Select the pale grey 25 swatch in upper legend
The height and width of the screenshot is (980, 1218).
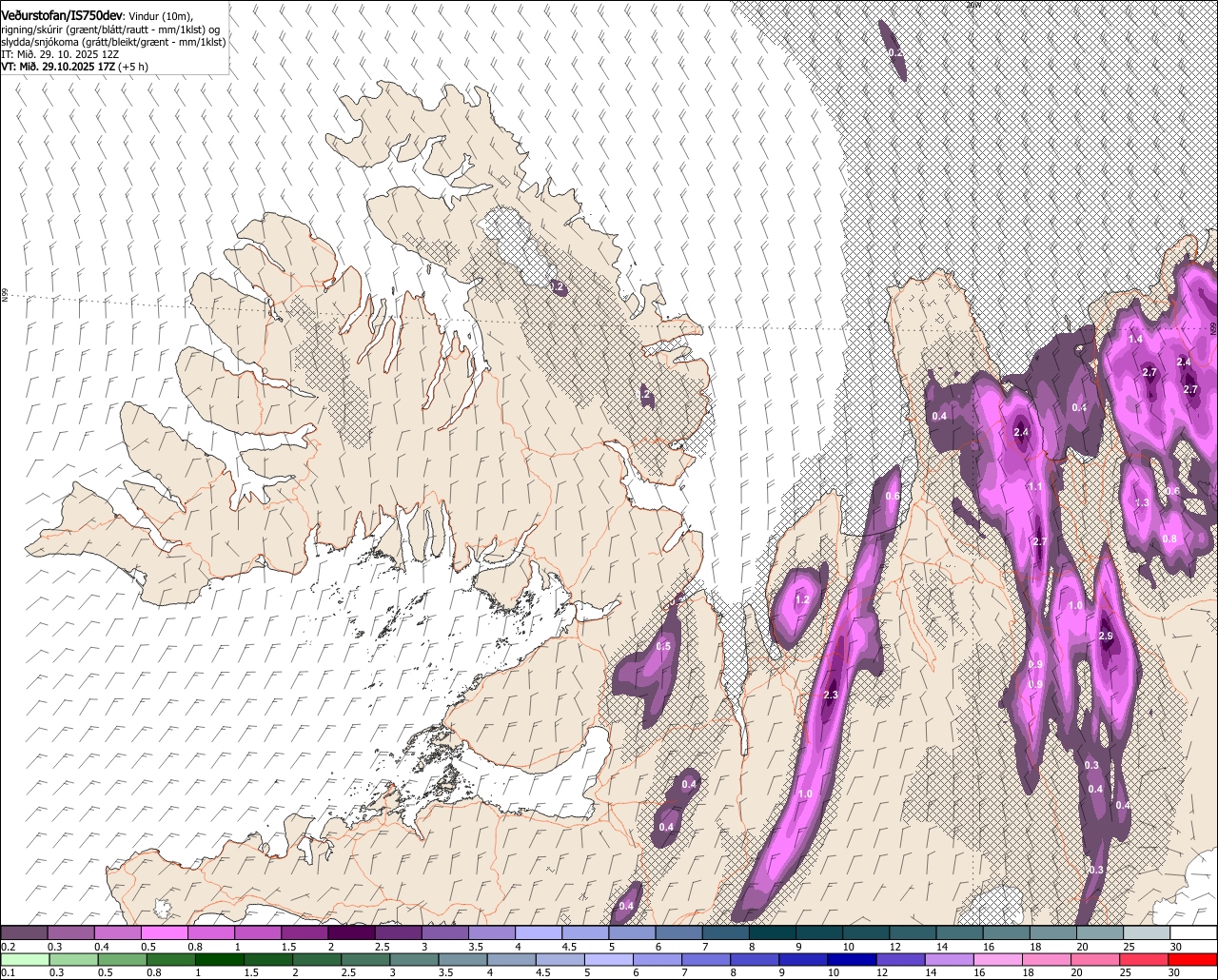click(x=1147, y=933)
